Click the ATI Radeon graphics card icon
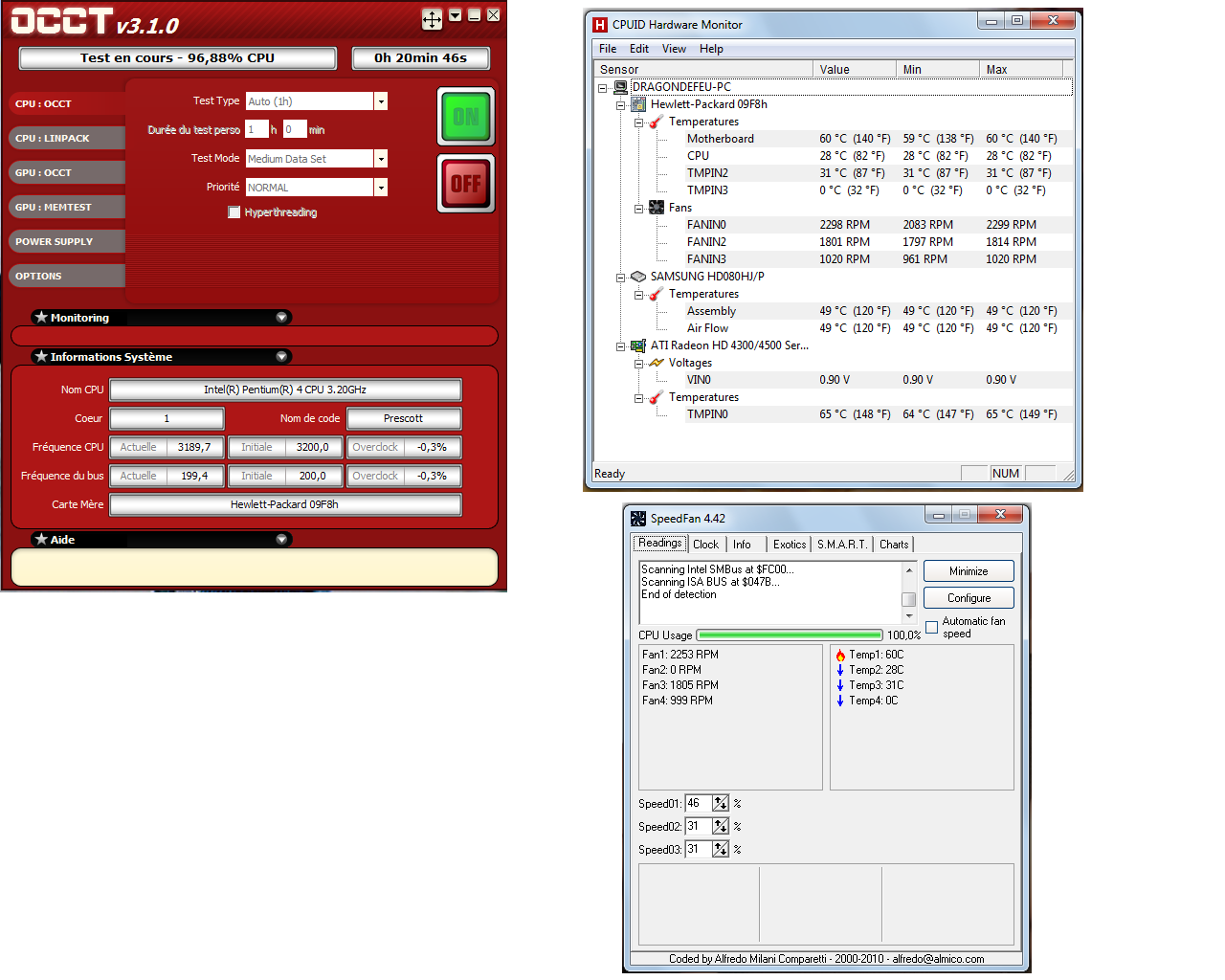1225x980 pixels. click(x=638, y=345)
